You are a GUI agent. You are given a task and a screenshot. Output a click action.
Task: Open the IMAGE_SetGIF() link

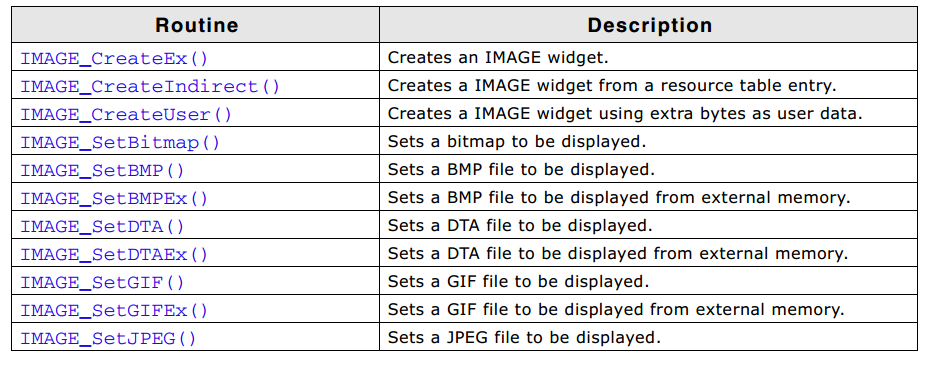click(102, 282)
